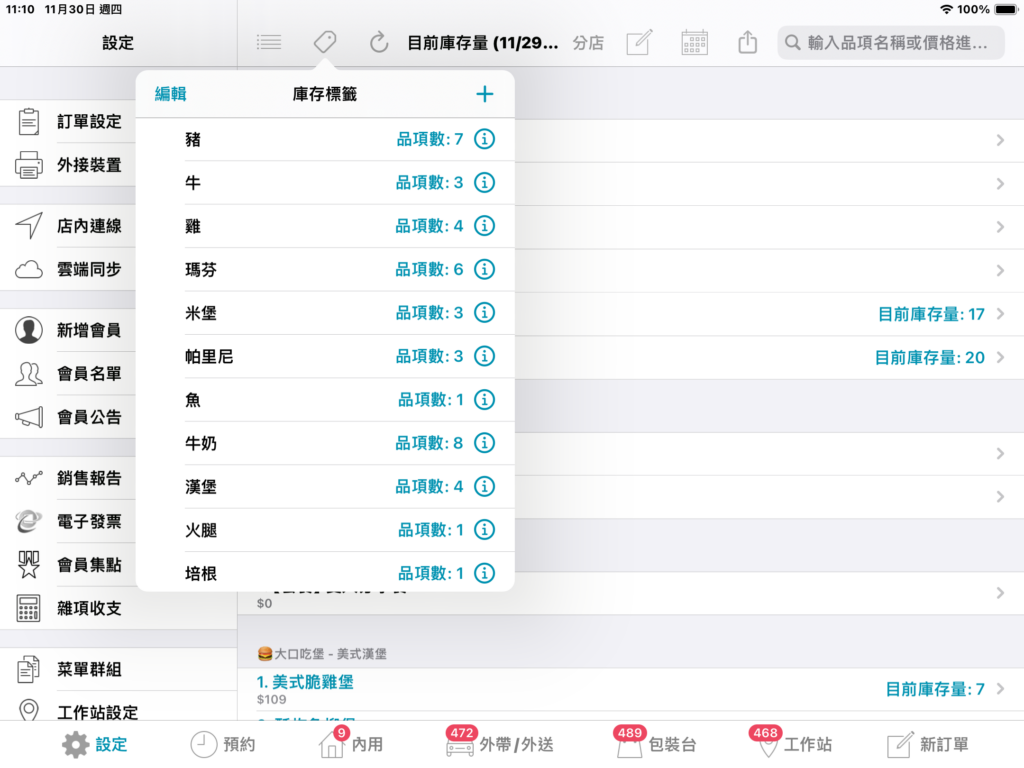This screenshot has height=768, width=1024.
Task: Open 外接裝置 printer icon
Action: [29, 165]
